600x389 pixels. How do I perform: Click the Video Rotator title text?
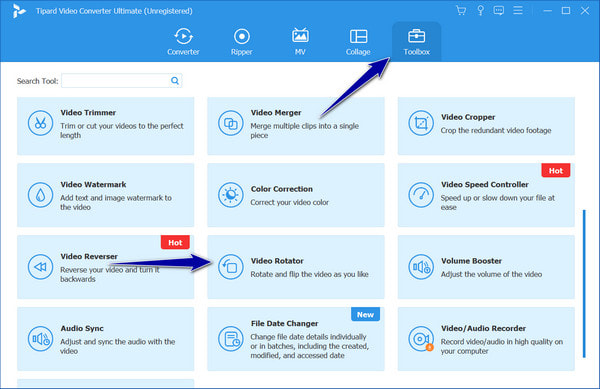pyautogui.click(x=277, y=261)
